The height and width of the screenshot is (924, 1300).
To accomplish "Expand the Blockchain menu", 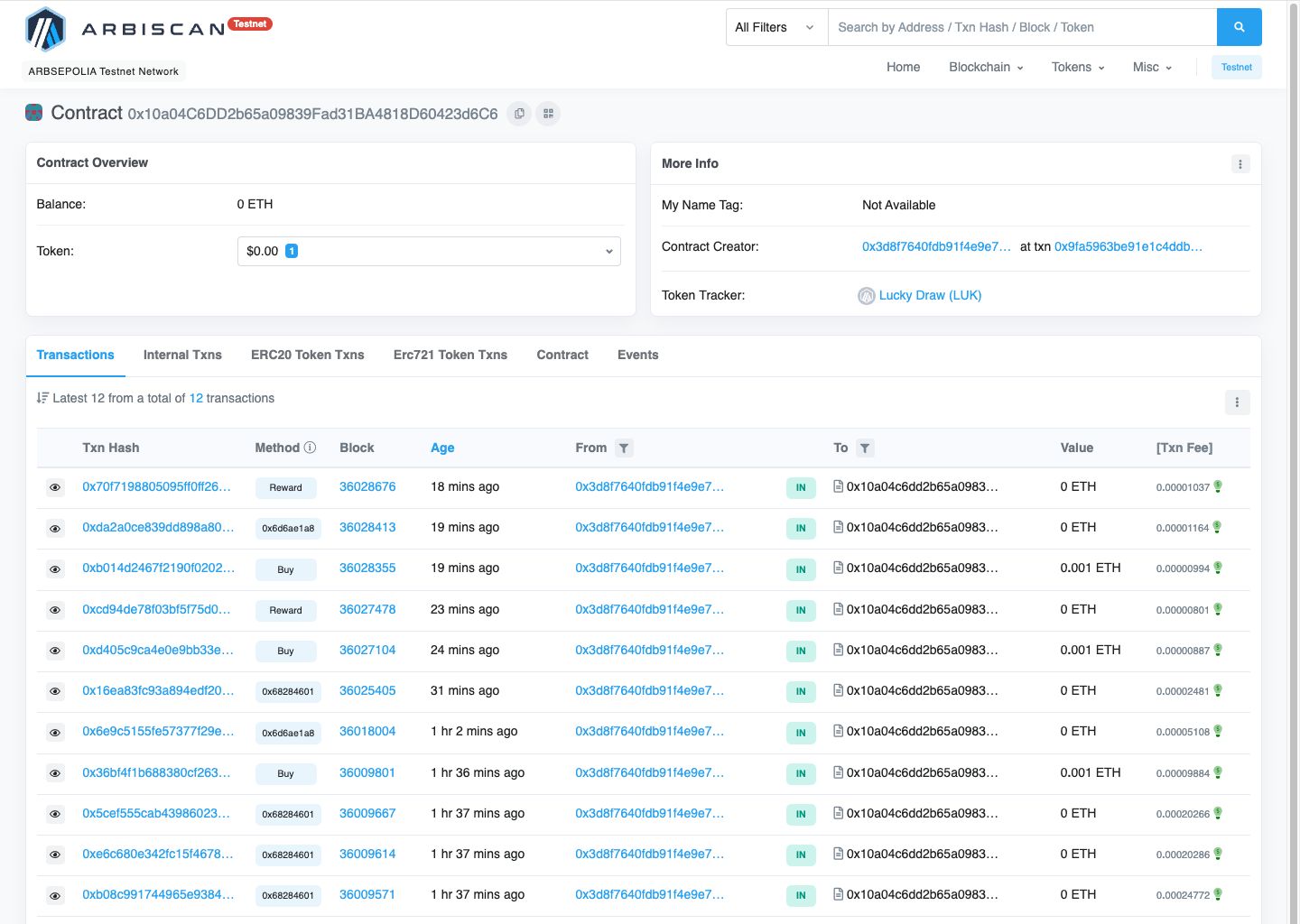I will pos(986,67).
